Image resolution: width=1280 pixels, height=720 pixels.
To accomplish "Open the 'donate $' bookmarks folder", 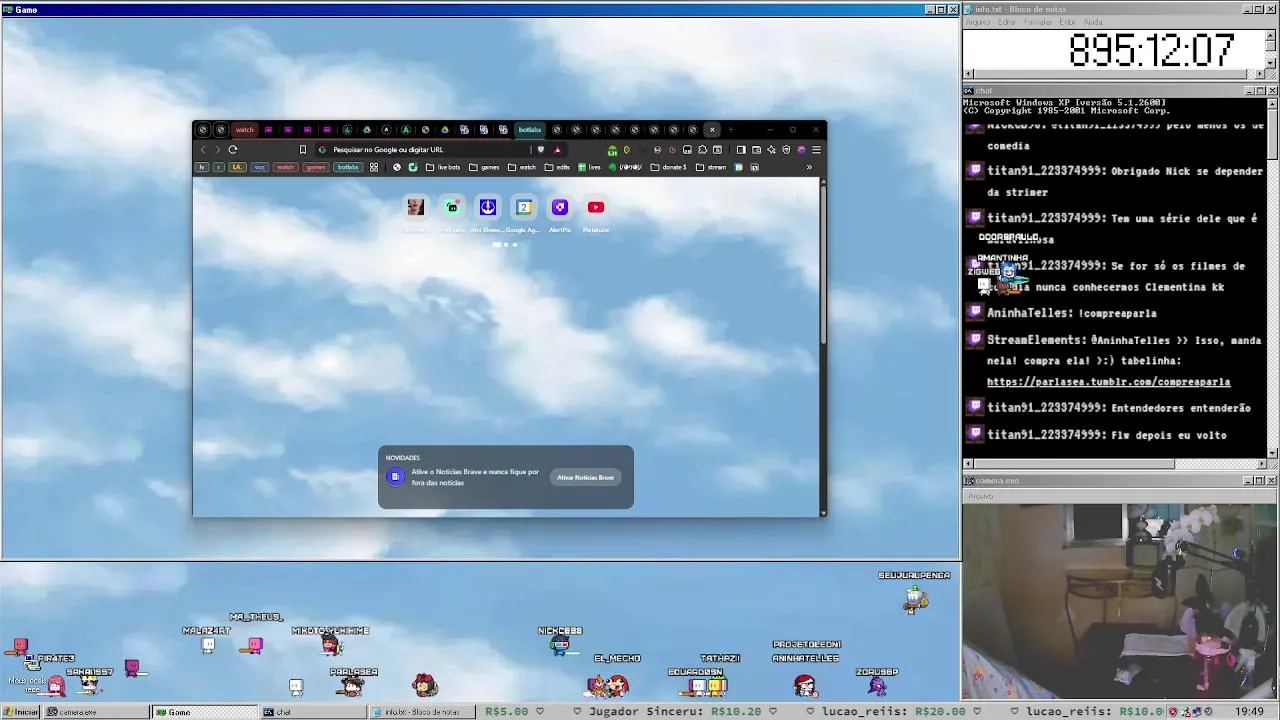I will [x=669, y=167].
